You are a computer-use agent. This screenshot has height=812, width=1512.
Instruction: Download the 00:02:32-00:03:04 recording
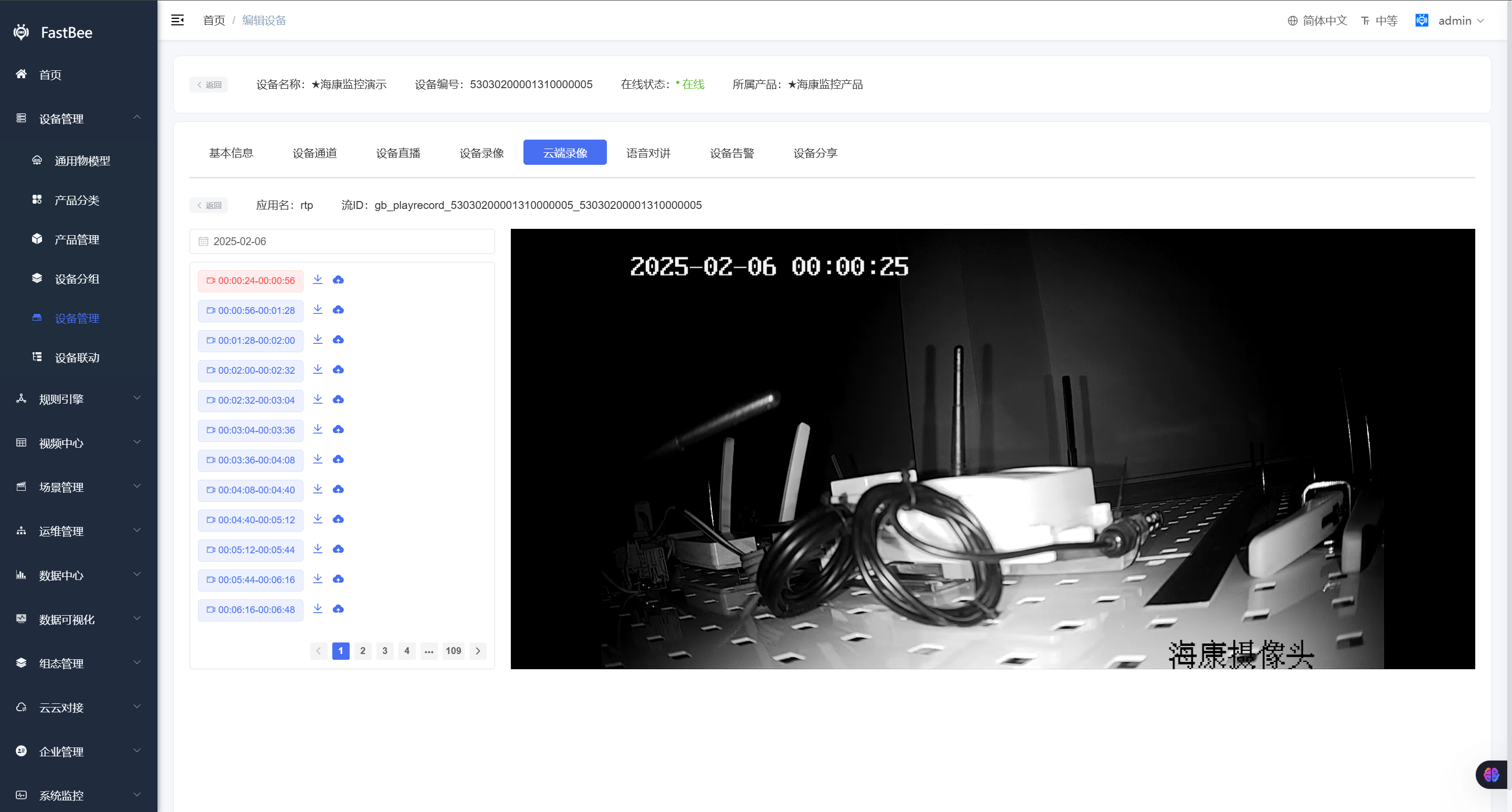coord(318,399)
